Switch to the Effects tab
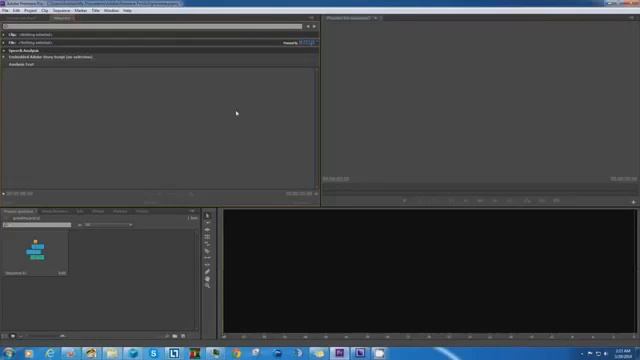Screen dimensions: 640x360 pyautogui.click(x=98, y=211)
